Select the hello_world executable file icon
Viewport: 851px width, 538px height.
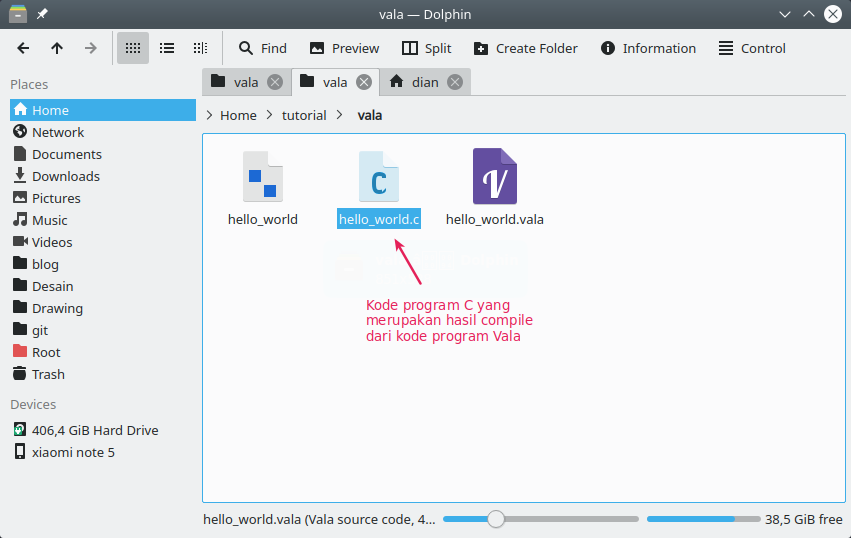tap(262, 177)
